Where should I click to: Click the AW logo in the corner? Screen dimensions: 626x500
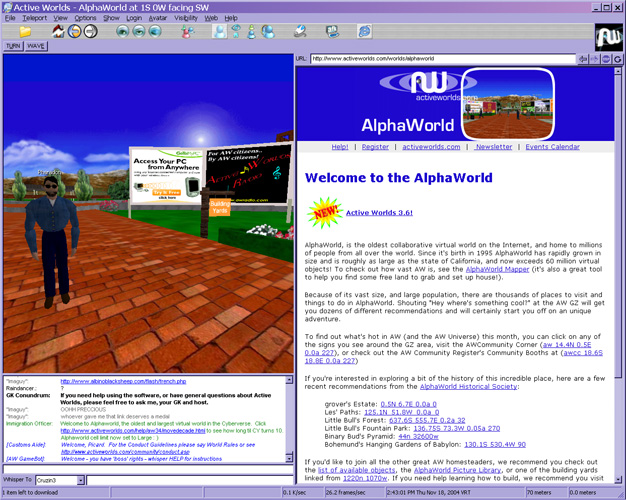(x=608, y=37)
